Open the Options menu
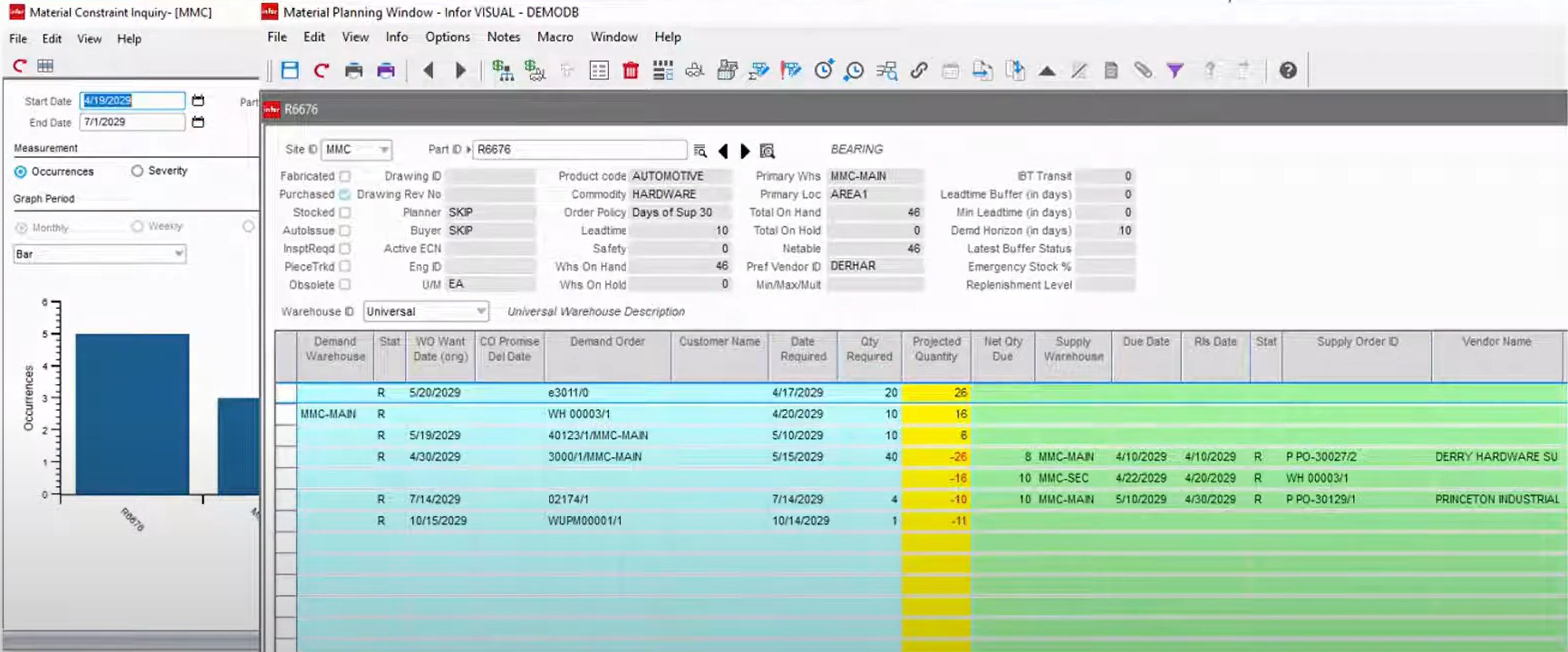Screen dimensions: 1568x652 tap(447, 37)
